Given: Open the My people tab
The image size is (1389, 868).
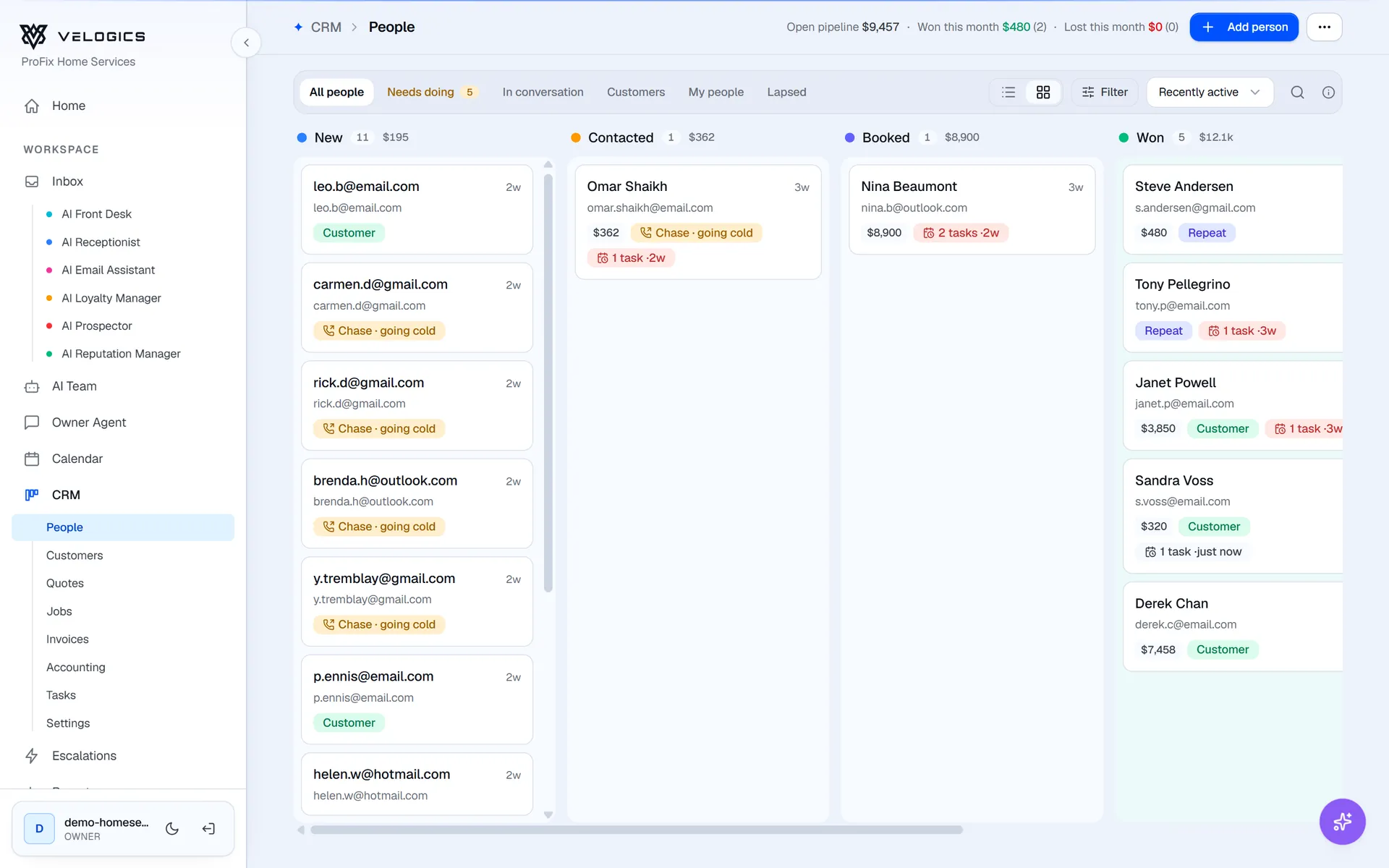Looking at the screenshot, I should click(x=716, y=92).
